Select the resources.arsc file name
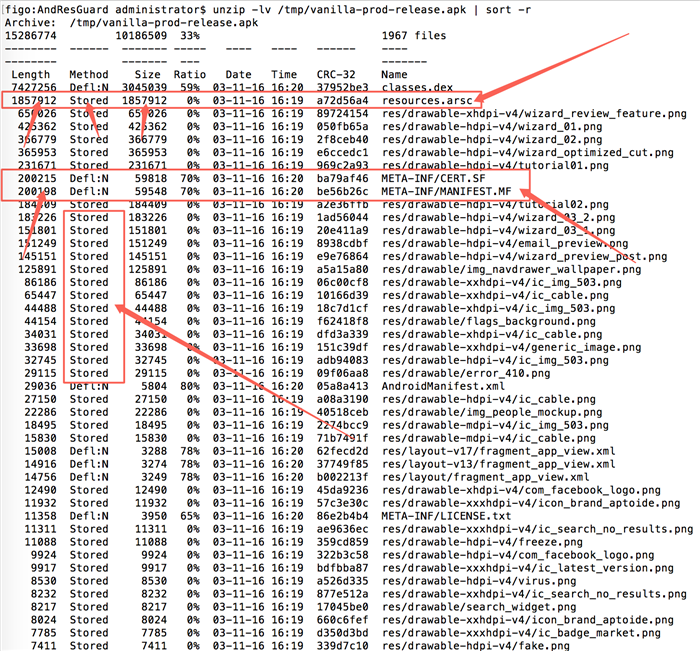The image size is (700, 651). click(427, 100)
